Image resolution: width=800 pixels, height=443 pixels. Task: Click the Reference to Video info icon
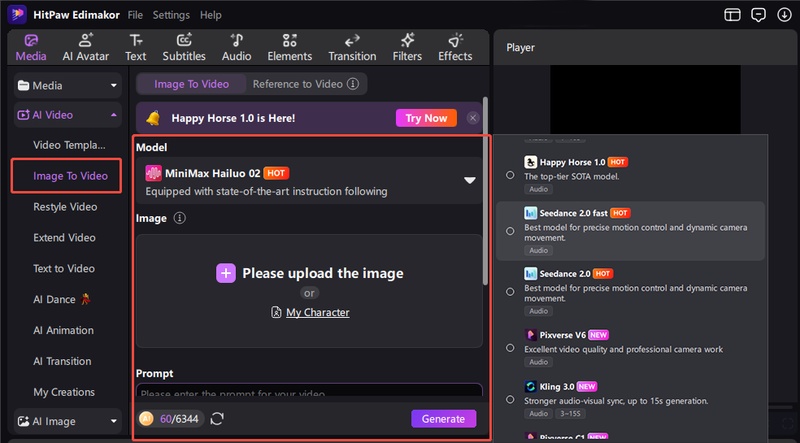click(353, 84)
